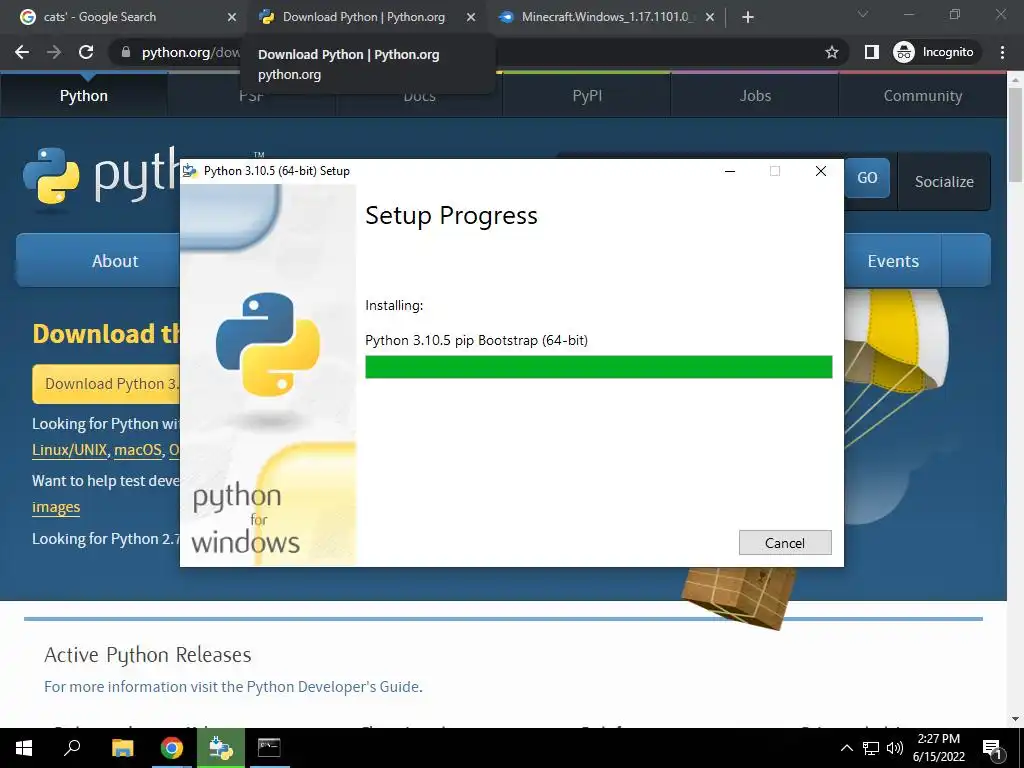The image size is (1024, 768).
Task: Switch to the cats' Google Search tab
Action: click(x=124, y=17)
